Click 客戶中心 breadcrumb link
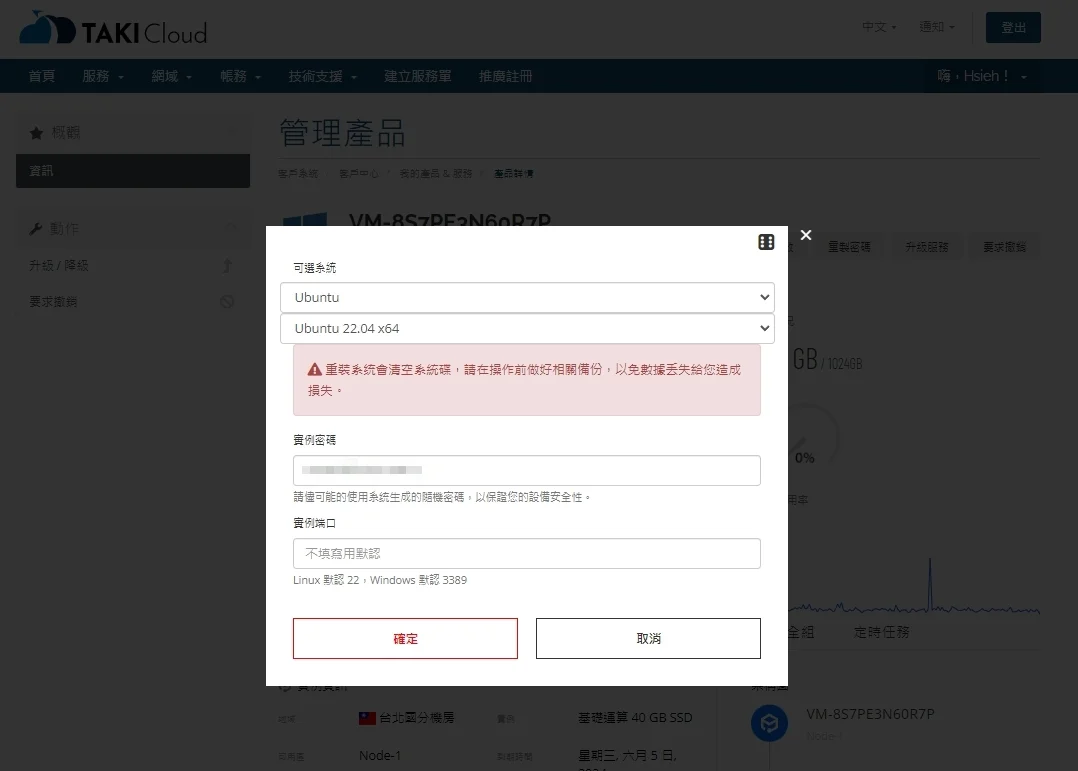This screenshot has width=1078, height=771. click(x=358, y=174)
